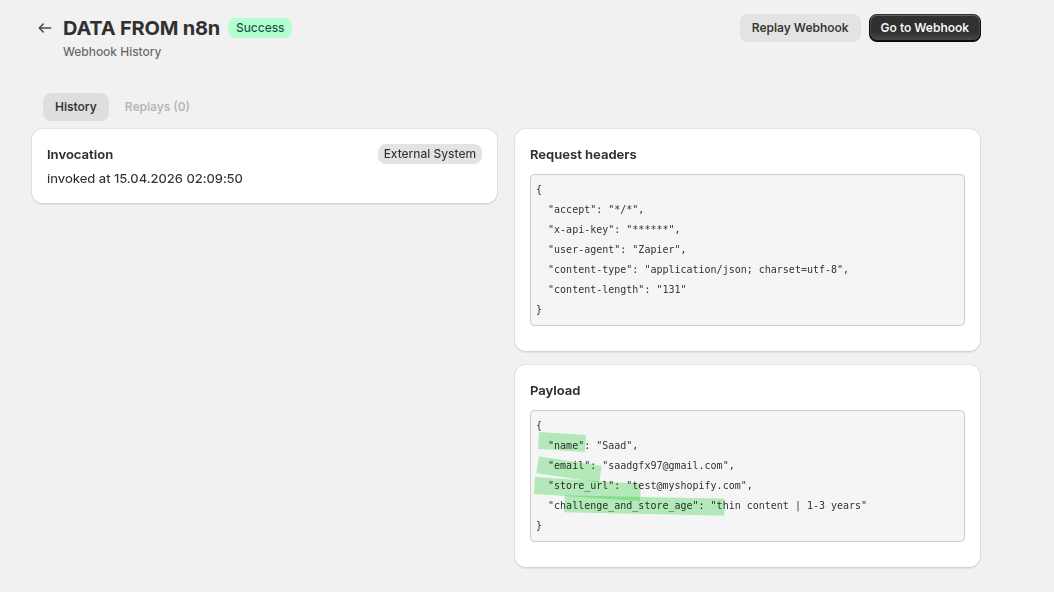Click the content-length header line
Screen dimensions: 1054x592
point(617,289)
